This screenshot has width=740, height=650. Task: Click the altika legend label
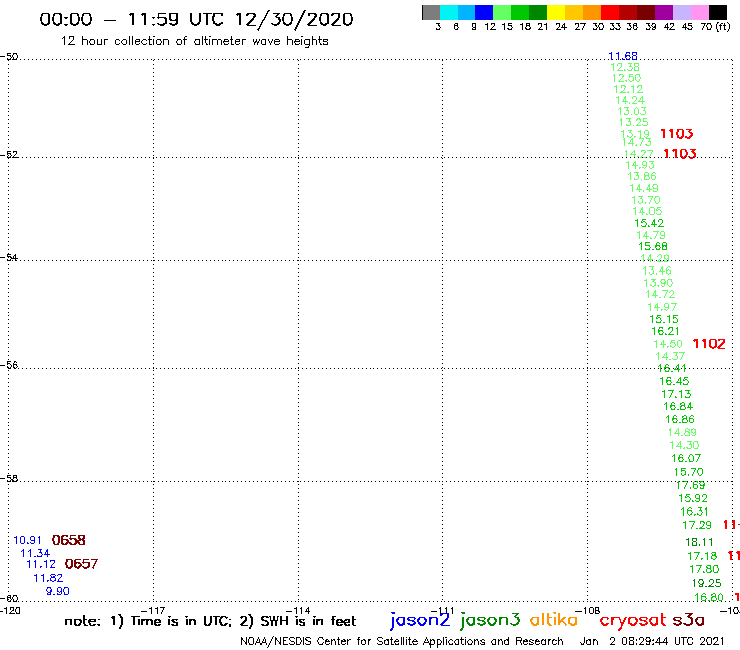[554, 620]
